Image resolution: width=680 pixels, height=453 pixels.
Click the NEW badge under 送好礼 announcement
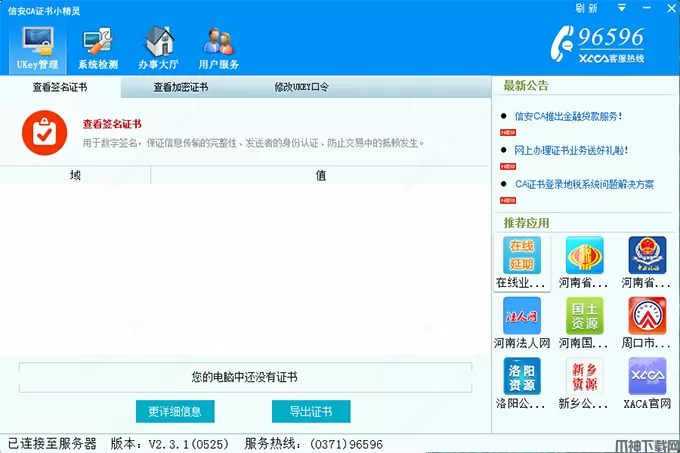point(508,166)
